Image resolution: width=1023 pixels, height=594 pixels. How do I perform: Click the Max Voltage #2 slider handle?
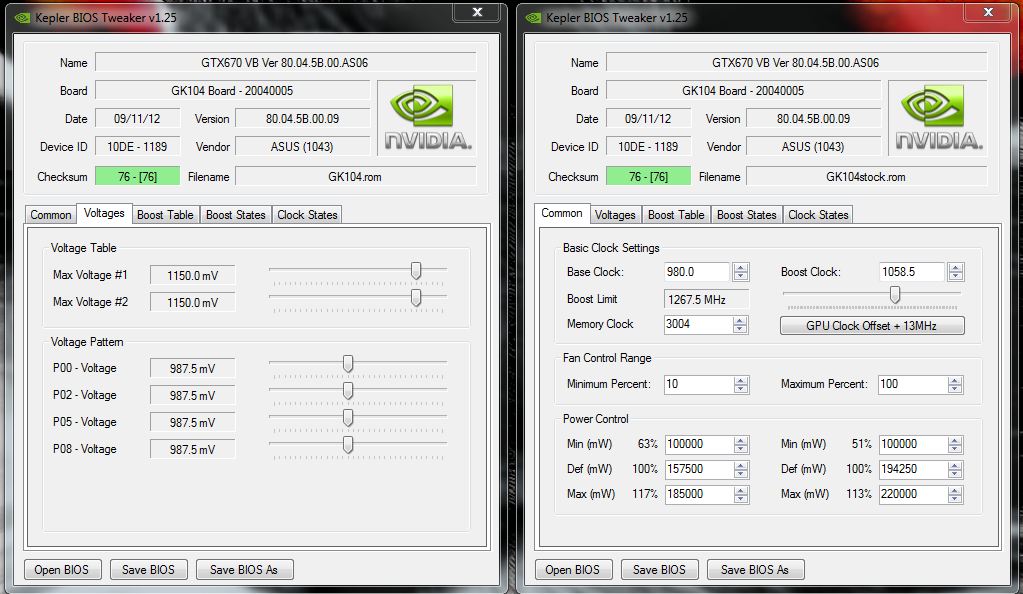[416, 298]
